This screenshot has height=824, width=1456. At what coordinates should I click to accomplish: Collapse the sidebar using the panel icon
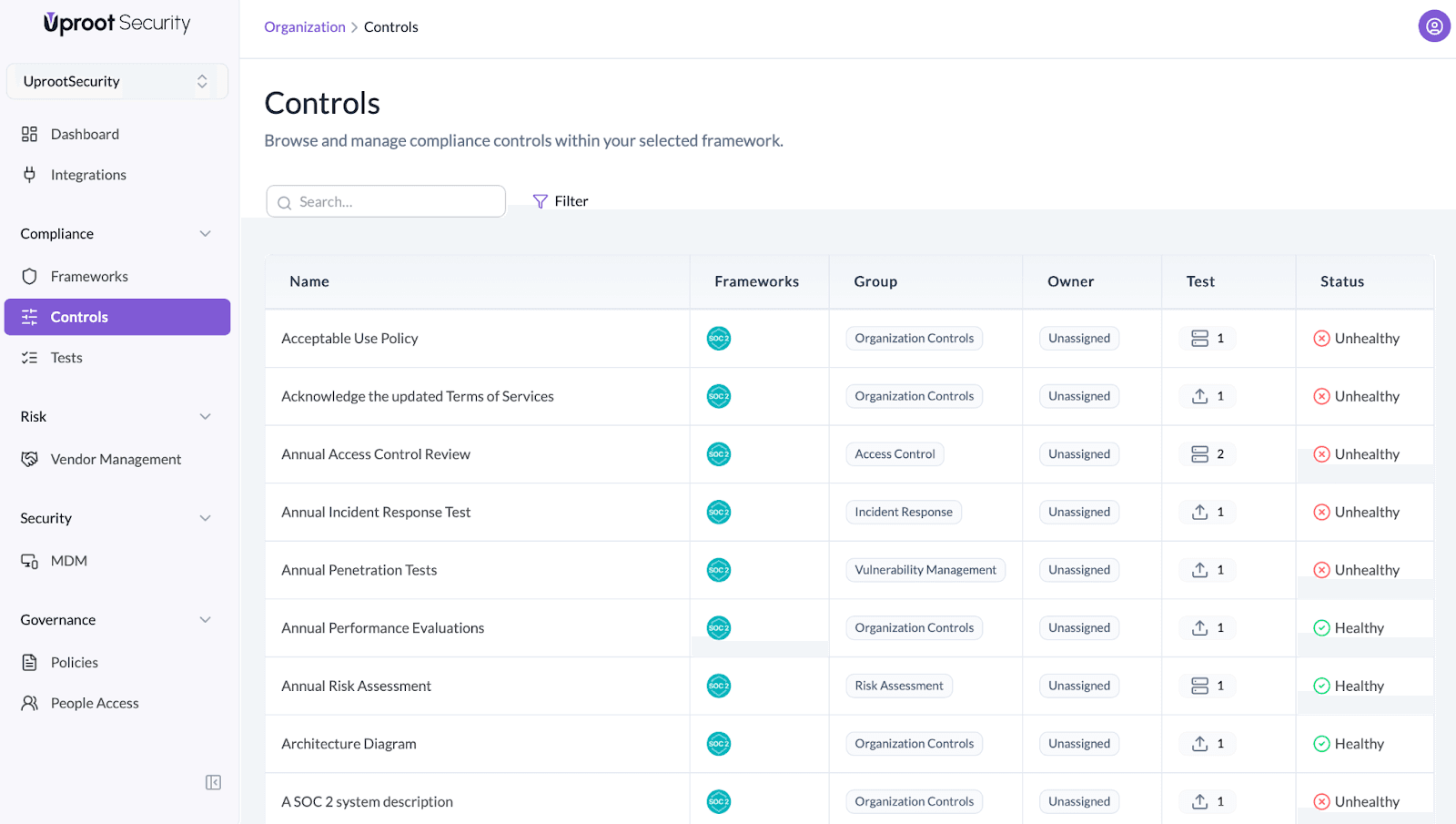click(213, 782)
